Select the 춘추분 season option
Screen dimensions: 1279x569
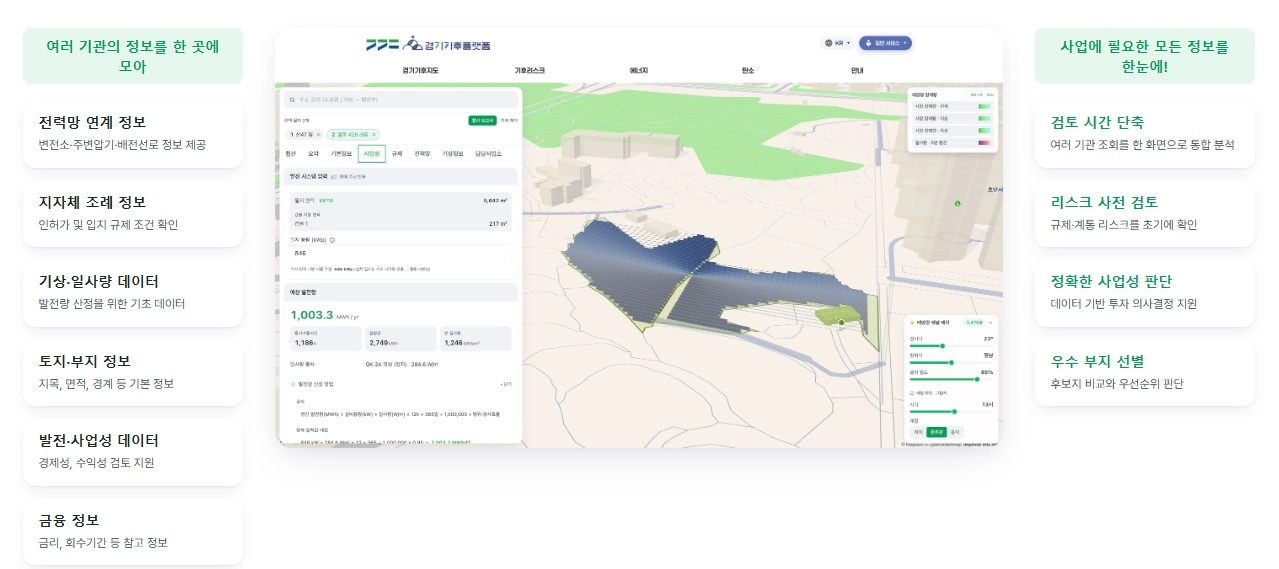(x=936, y=431)
